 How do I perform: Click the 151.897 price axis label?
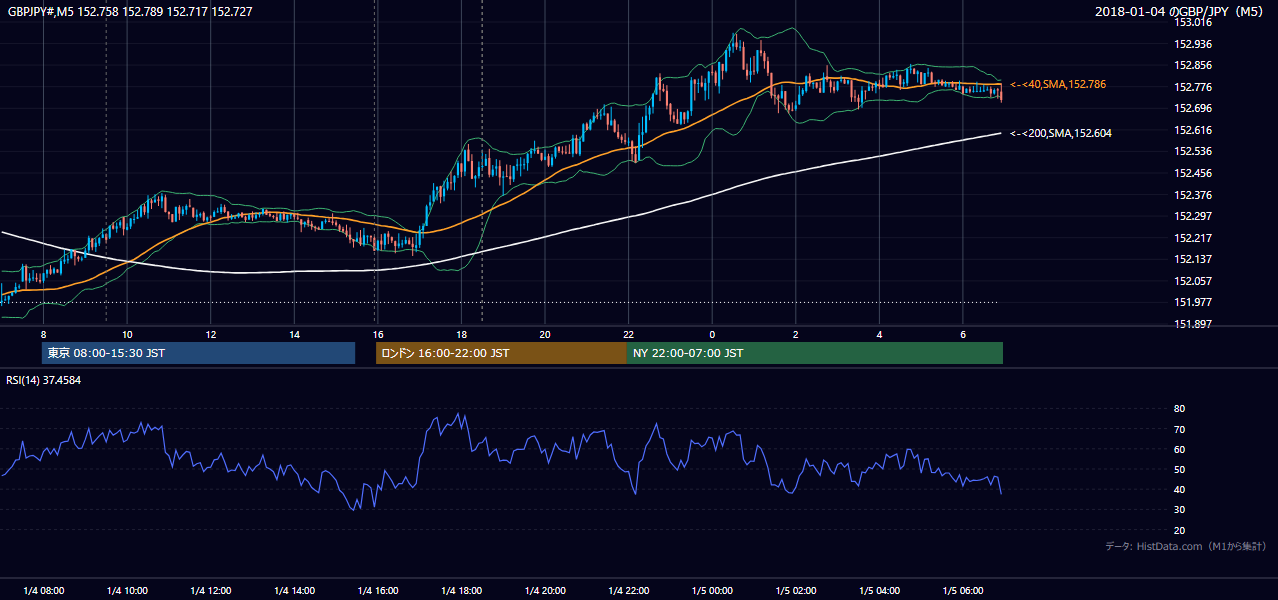1194,324
